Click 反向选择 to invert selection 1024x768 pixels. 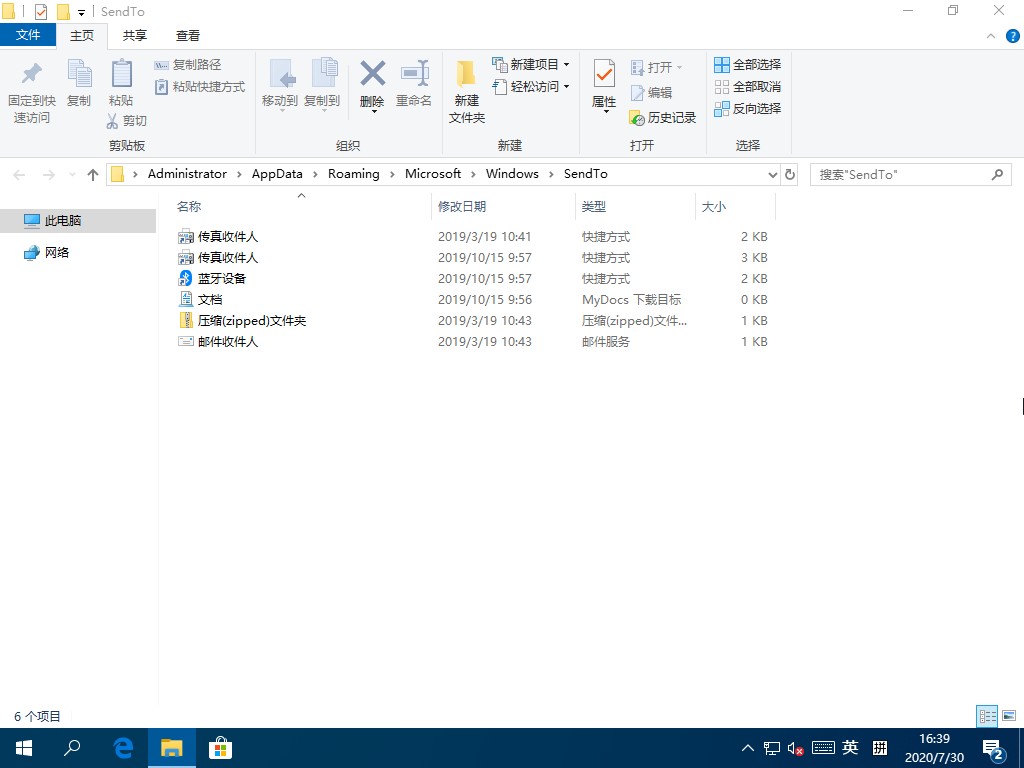click(x=748, y=108)
